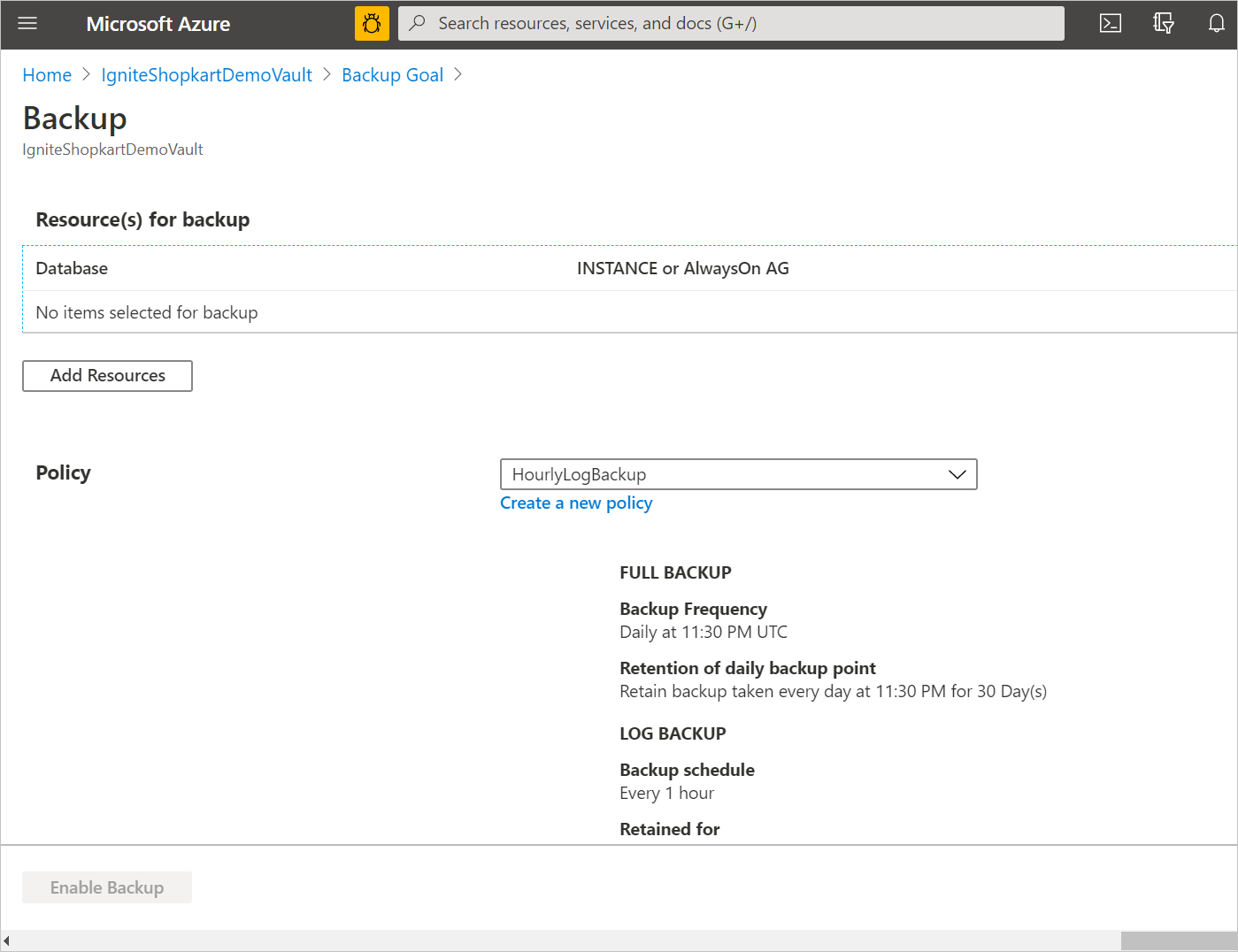Screen dimensions: 1238x952
Task: Expand the breadcrumb chevron after Backup Goal
Action: click(458, 75)
